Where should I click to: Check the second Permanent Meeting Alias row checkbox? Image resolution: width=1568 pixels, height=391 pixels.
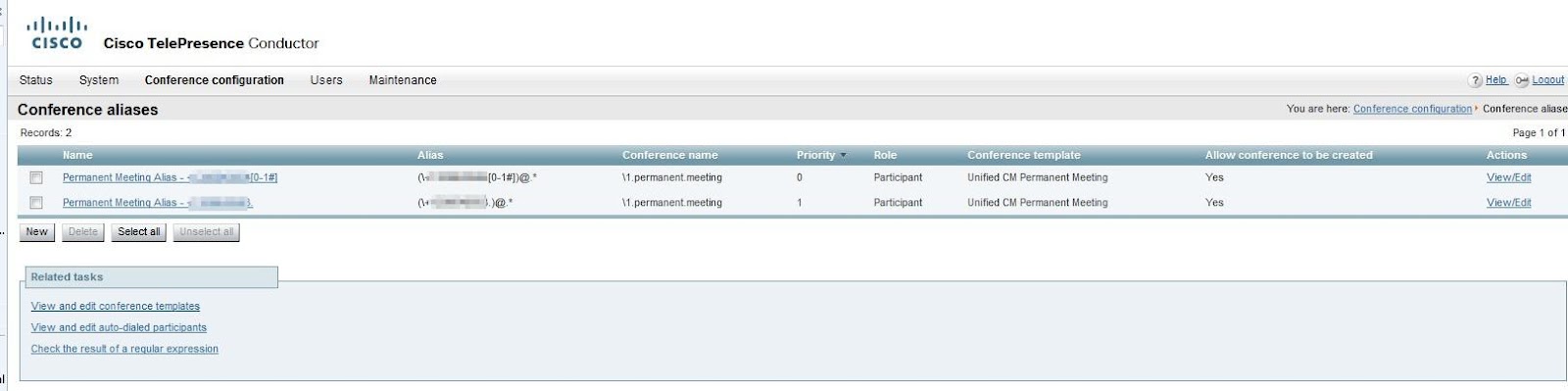point(36,203)
